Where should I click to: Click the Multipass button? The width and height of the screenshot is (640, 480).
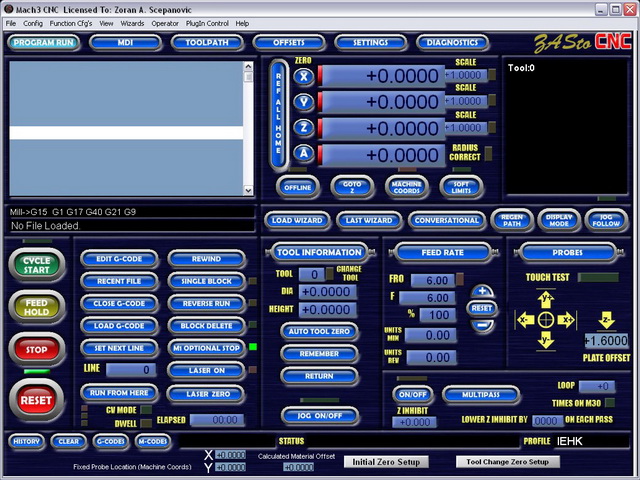[x=481, y=394]
